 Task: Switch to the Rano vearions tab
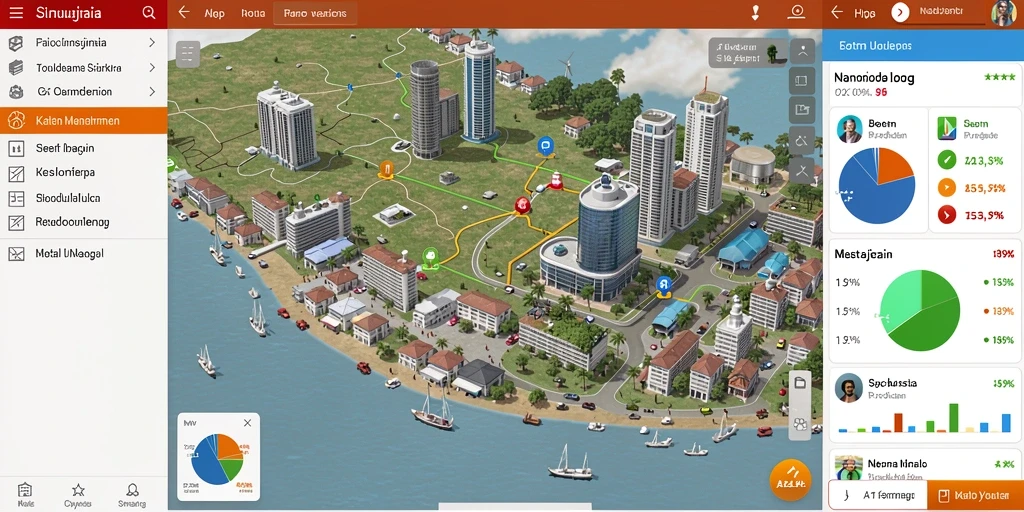pyautogui.click(x=315, y=13)
